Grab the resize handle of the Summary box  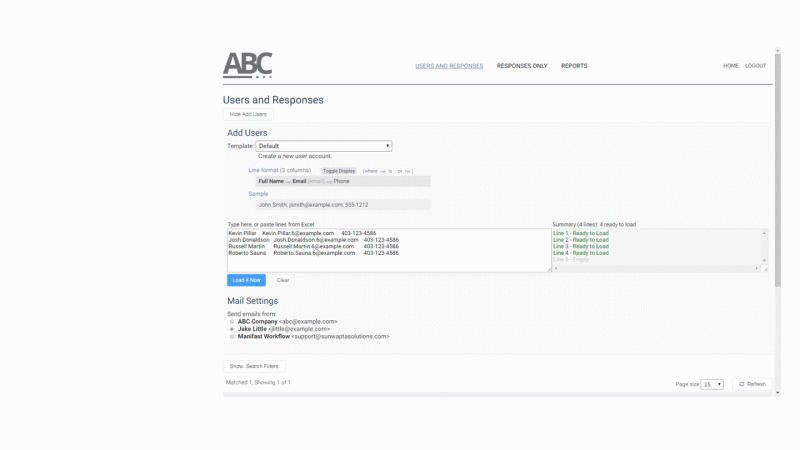point(765,269)
